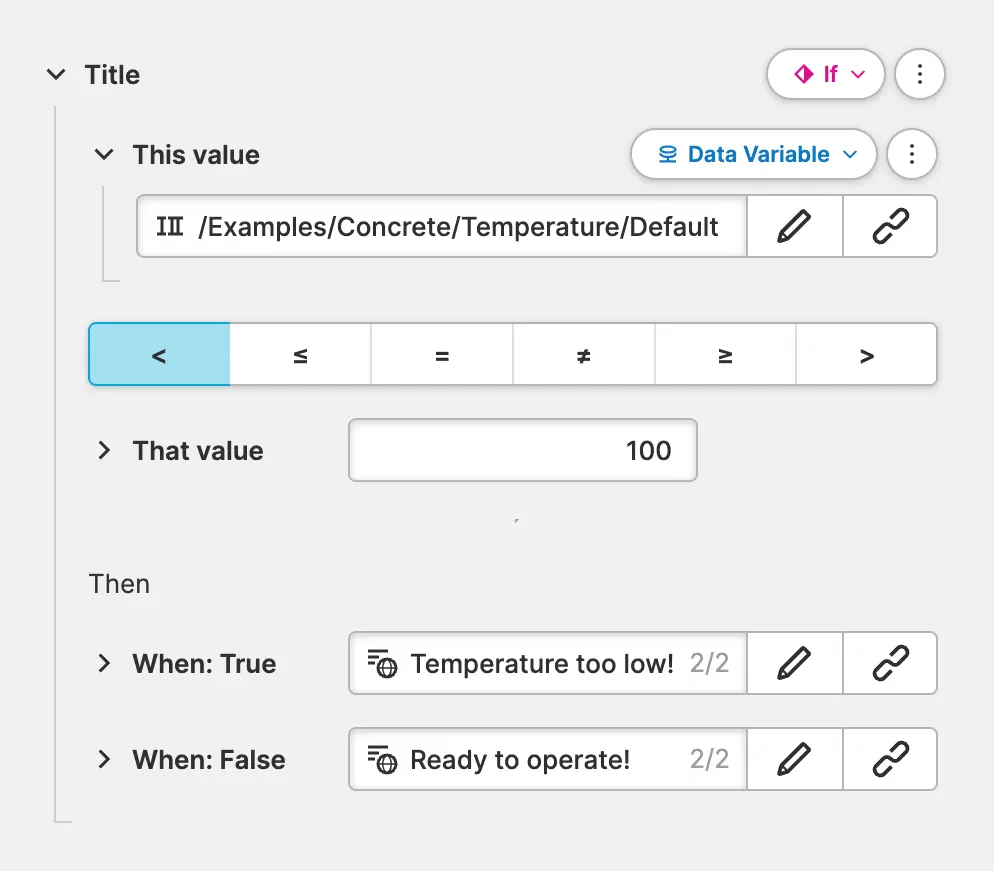This screenshot has height=871, width=994.
Task: Select the equals operator
Action: coord(442,355)
